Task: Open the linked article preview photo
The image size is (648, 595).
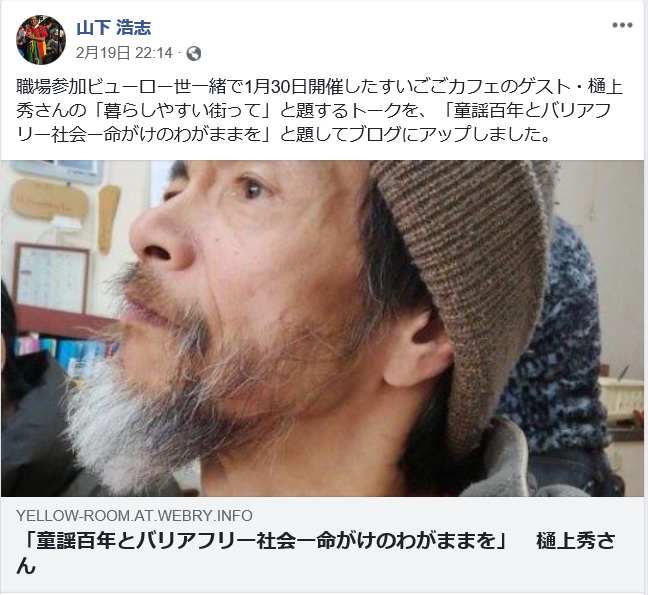Action: coord(322,328)
